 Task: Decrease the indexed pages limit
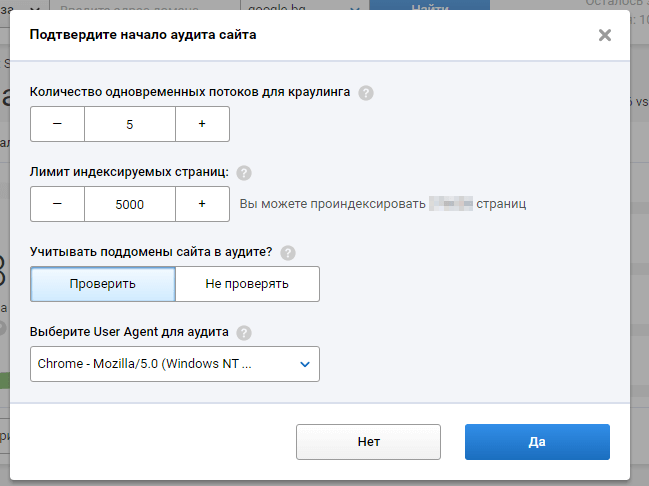tap(58, 204)
